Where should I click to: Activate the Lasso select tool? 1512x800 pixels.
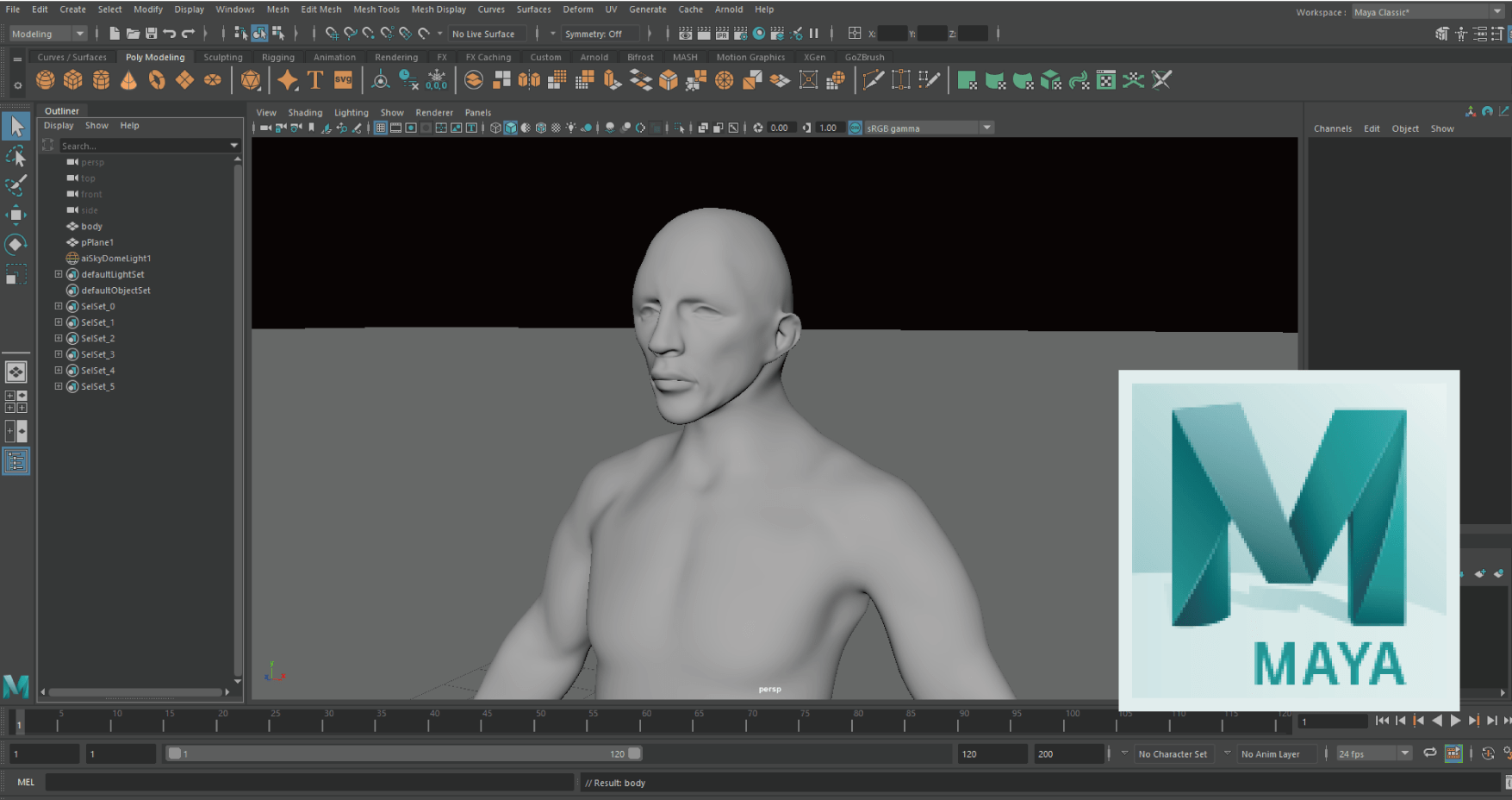(x=16, y=157)
